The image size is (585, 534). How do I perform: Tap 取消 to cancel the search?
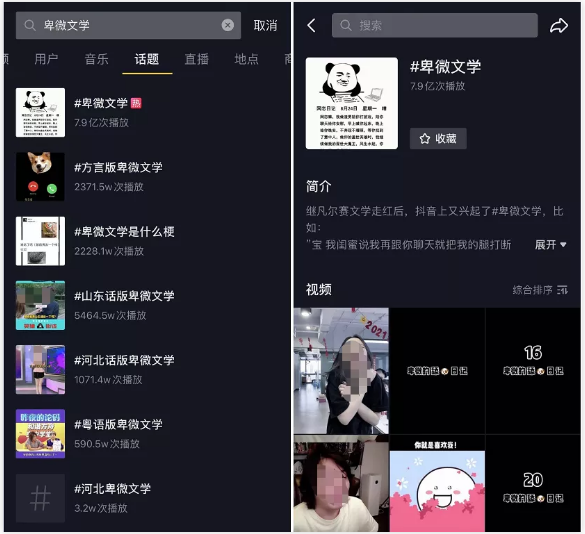265,25
